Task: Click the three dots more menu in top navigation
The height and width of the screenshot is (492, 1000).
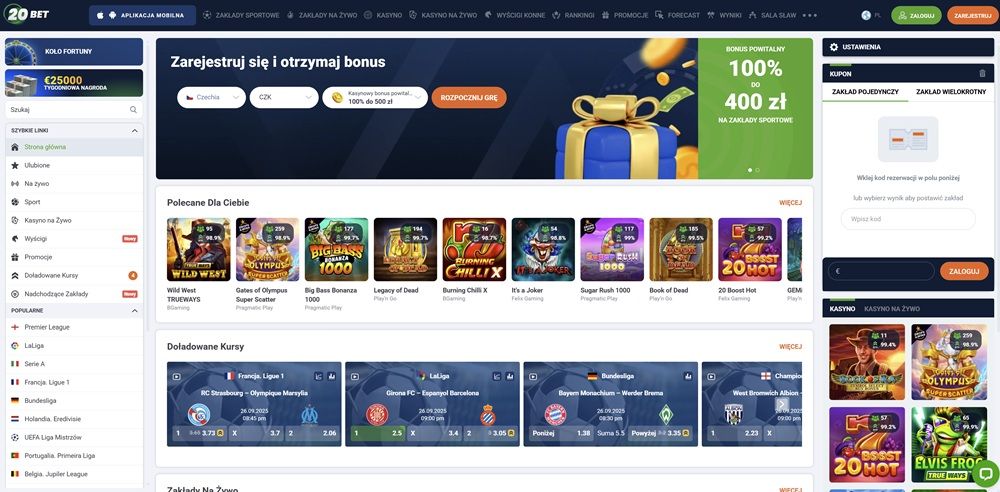Action: pos(809,15)
